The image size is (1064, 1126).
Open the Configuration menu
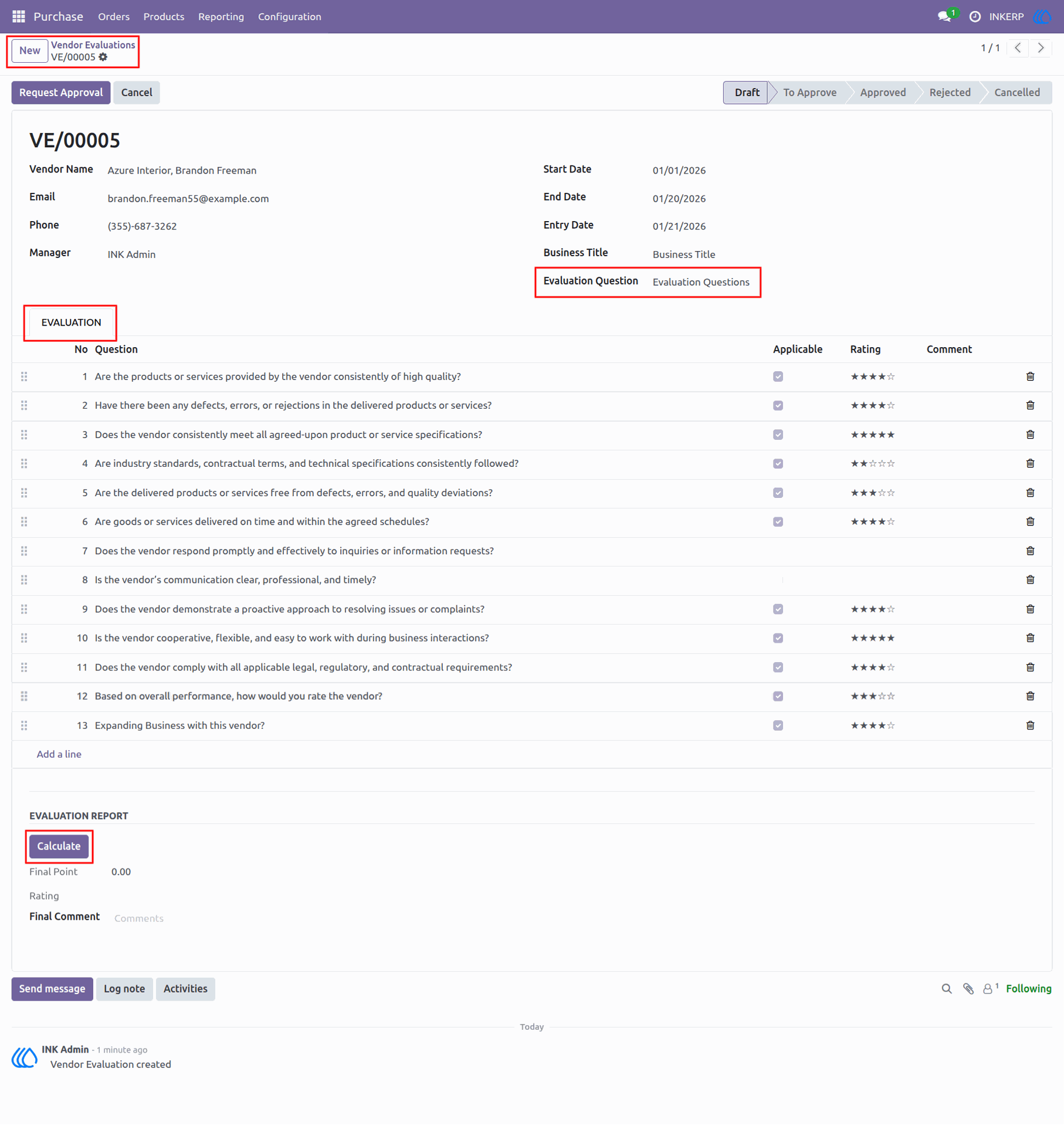coord(290,16)
